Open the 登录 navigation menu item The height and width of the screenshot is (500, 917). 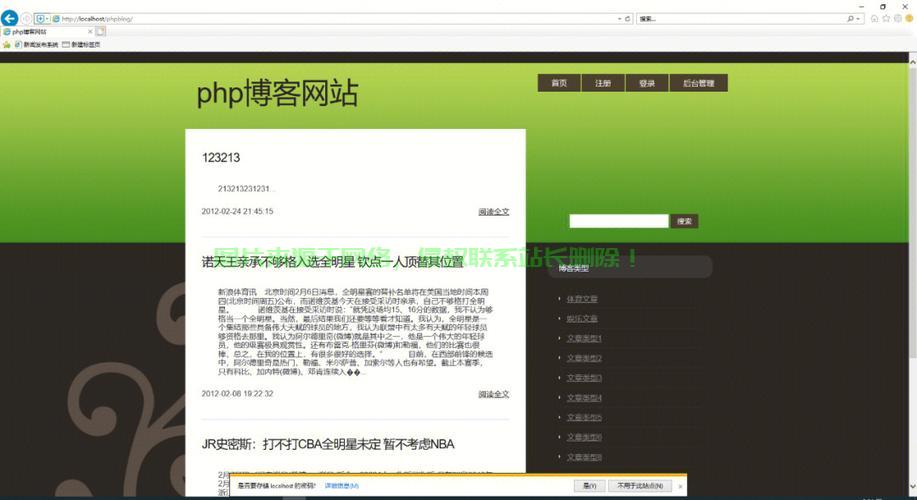(647, 83)
